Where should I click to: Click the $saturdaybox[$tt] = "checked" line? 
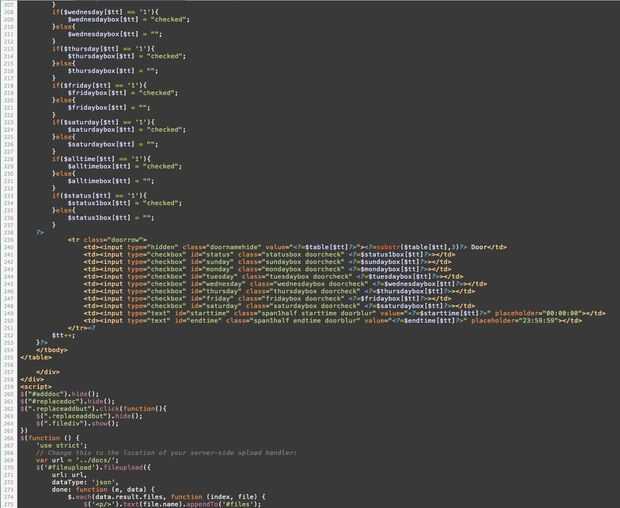[127, 130]
